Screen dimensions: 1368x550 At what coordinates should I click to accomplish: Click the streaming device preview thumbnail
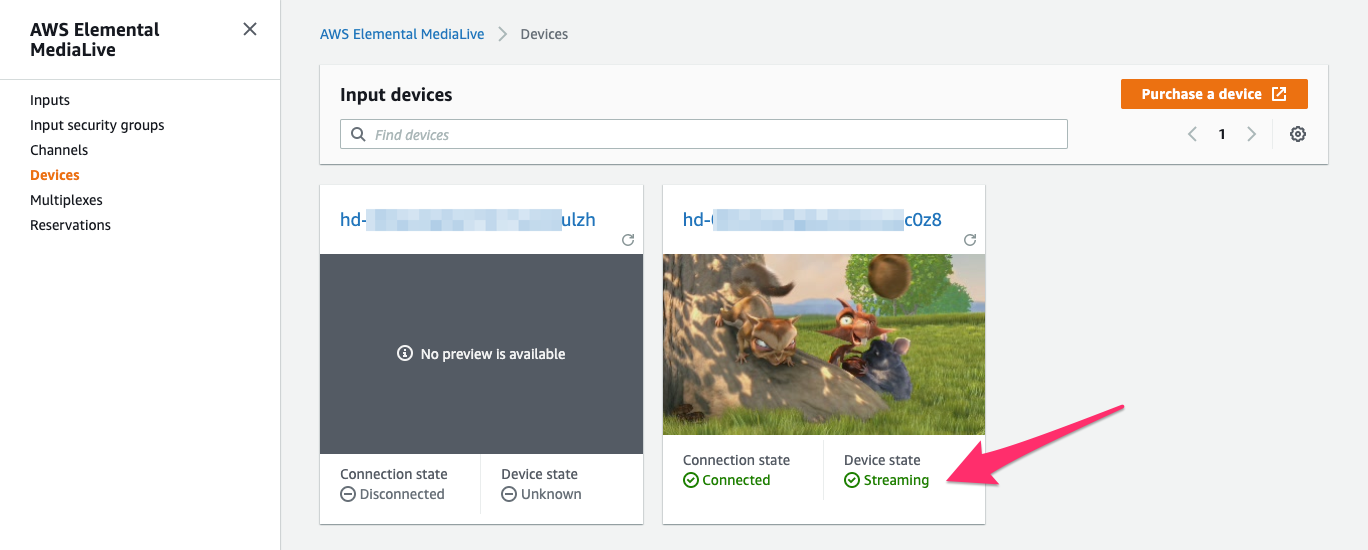(823, 344)
